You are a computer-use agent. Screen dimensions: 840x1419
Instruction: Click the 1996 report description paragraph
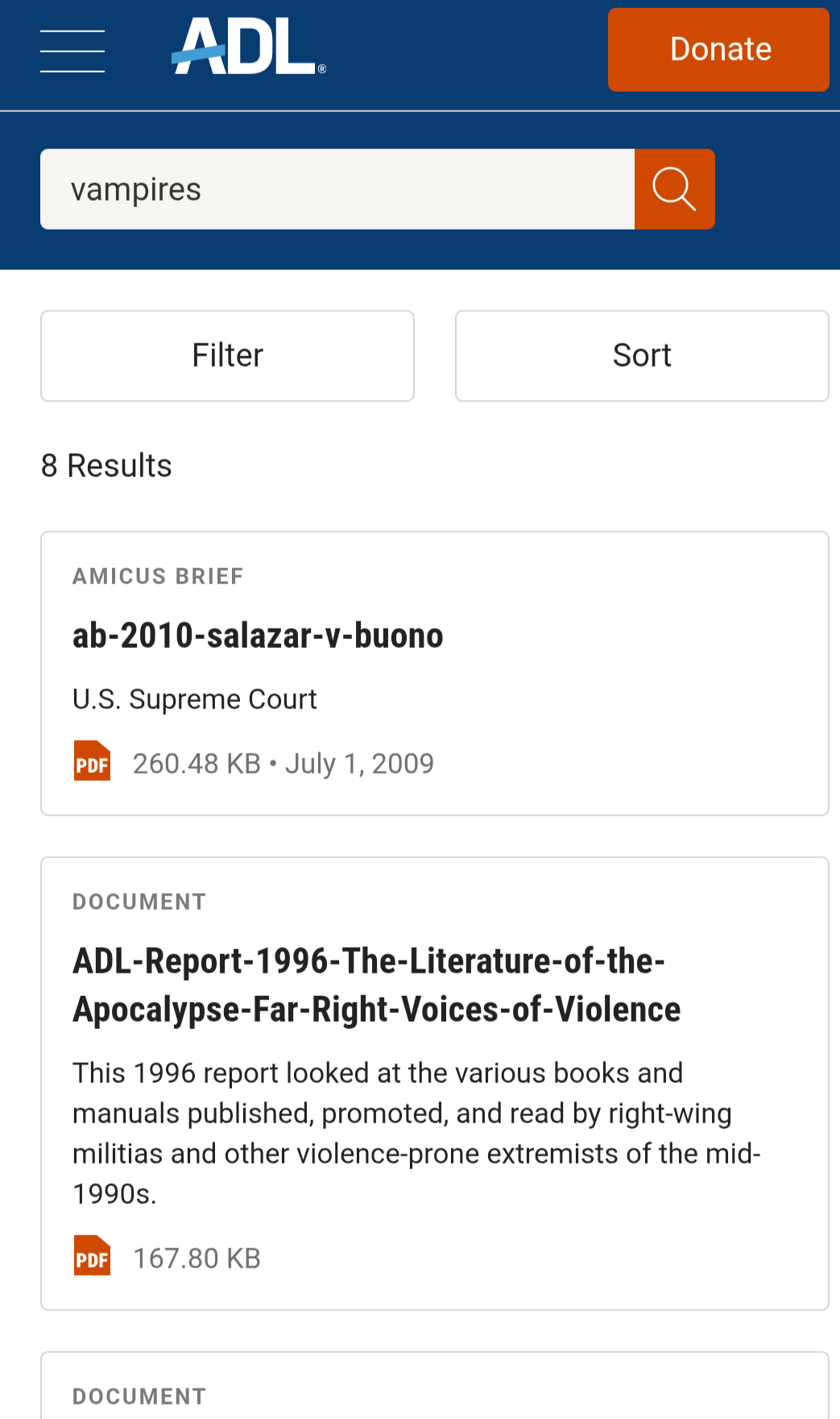(x=416, y=1133)
